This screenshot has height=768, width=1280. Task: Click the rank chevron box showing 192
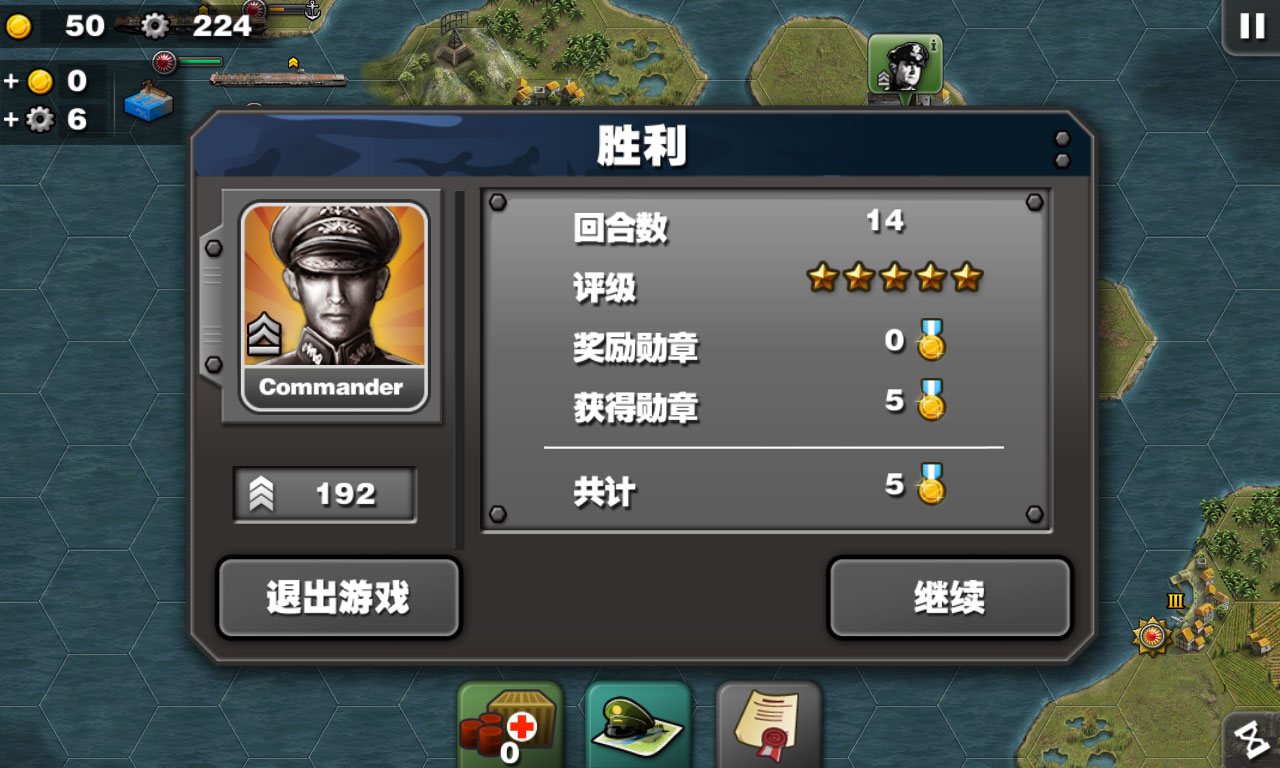coord(325,494)
